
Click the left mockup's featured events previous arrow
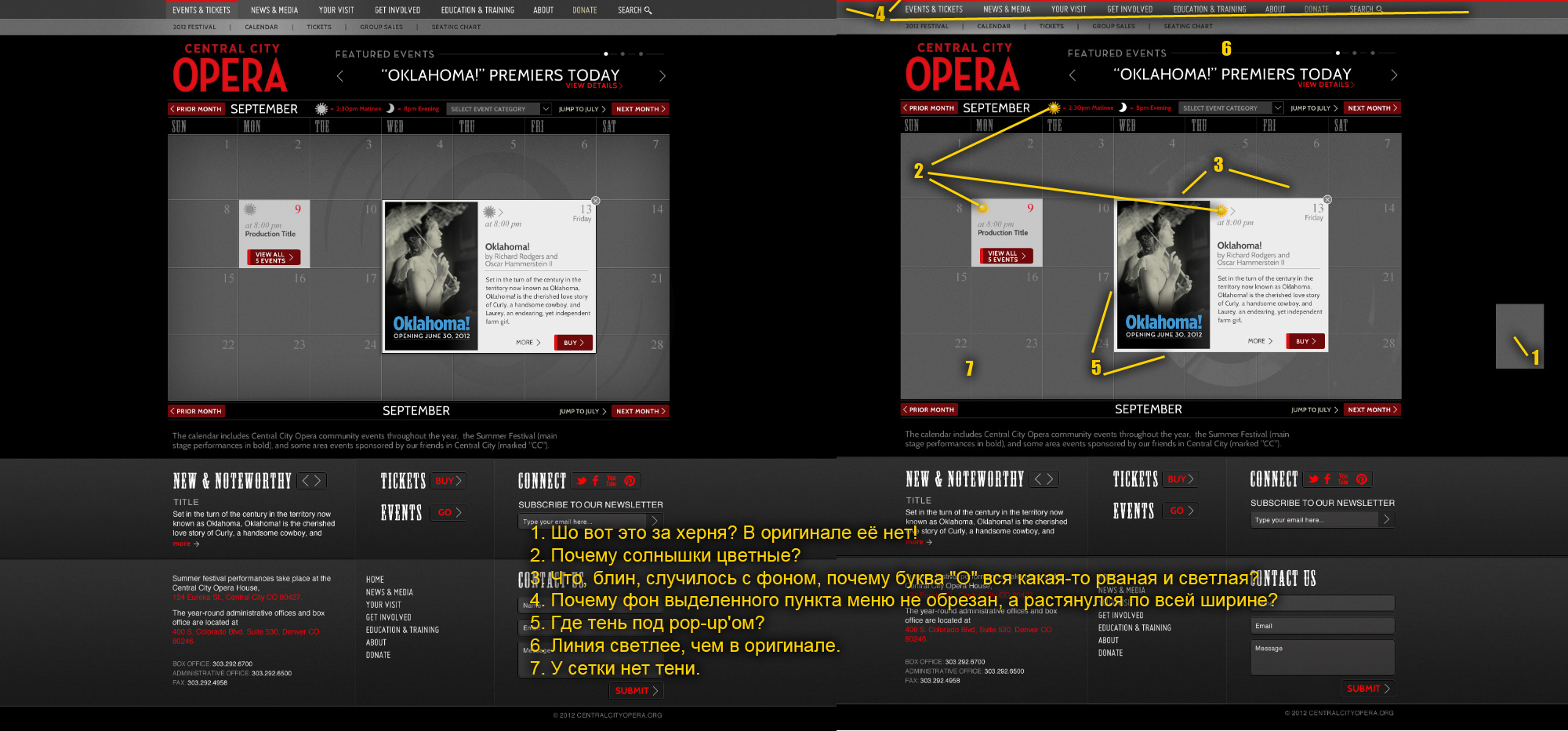point(340,76)
